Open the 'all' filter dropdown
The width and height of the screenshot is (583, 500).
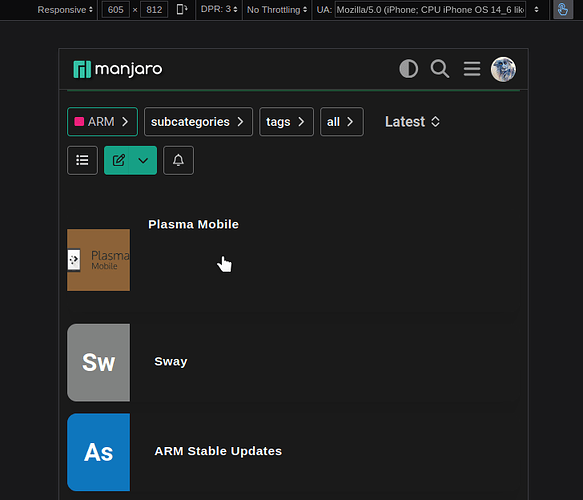point(342,122)
